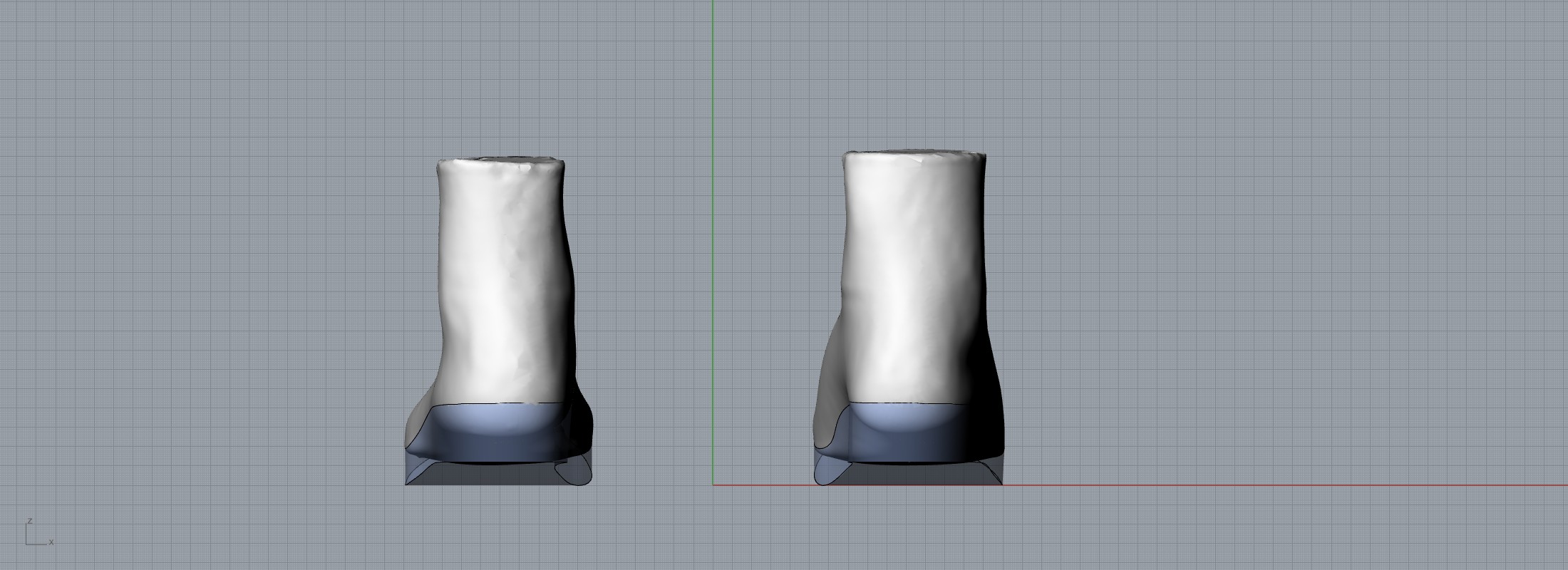Viewport: 1568px width, 570px height.
Task: Click curved flap at right model's bottom left
Action: (x=827, y=472)
